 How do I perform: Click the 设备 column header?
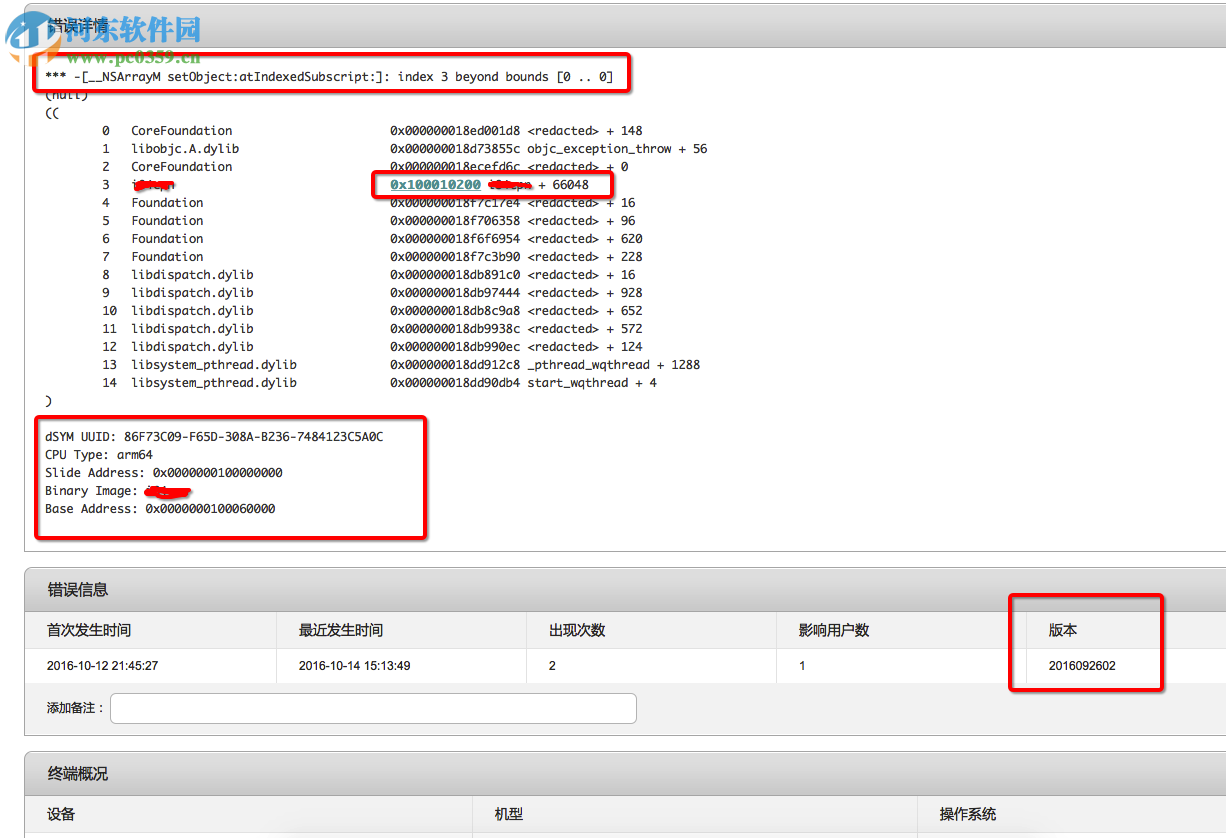(61, 815)
